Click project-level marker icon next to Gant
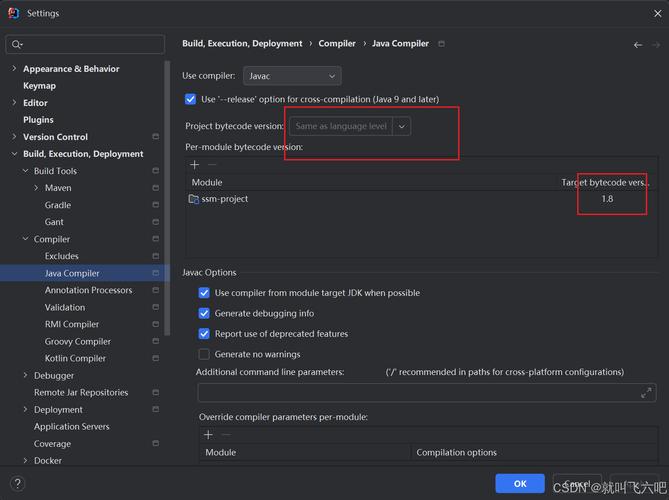Image resolution: width=669 pixels, height=500 pixels. pos(156,222)
